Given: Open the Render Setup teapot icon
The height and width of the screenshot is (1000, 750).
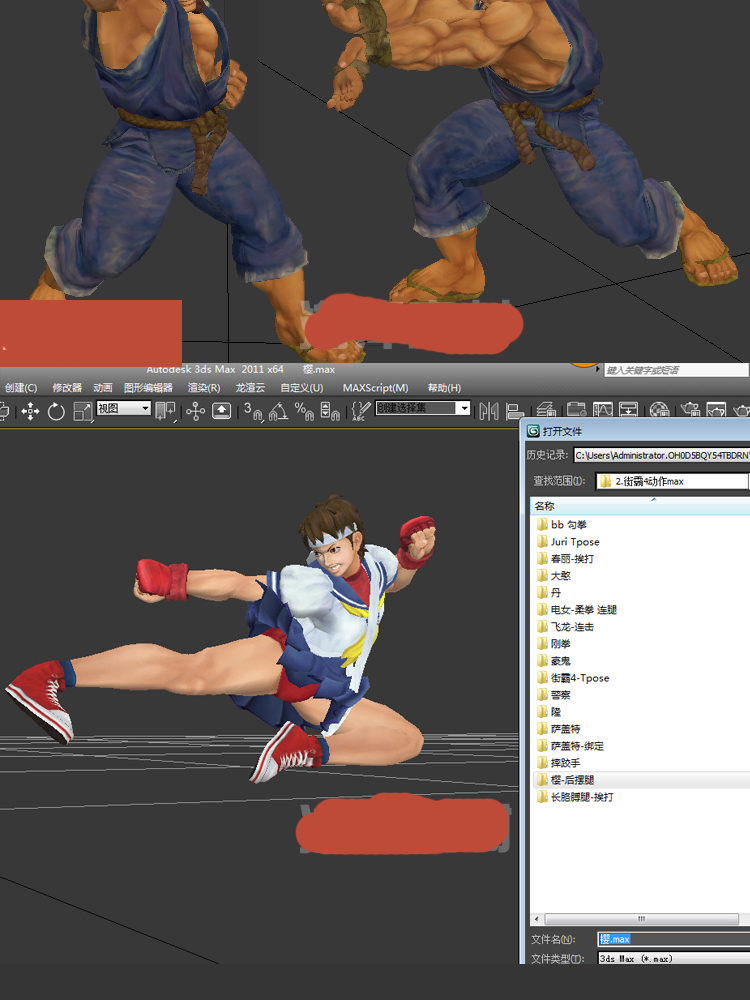Looking at the screenshot, I should tap(690, 410).
